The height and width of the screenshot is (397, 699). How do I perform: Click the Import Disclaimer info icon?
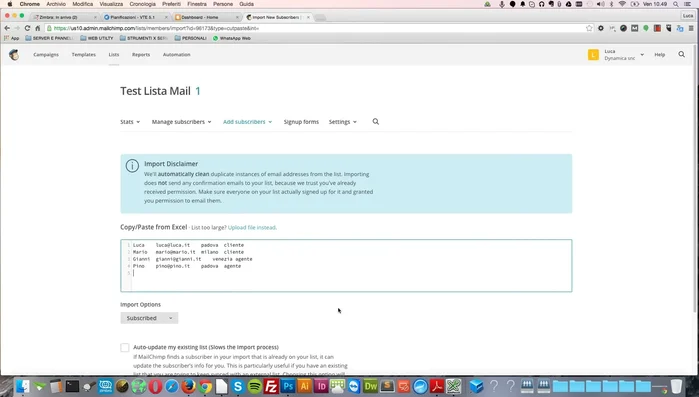pos(132,166)
